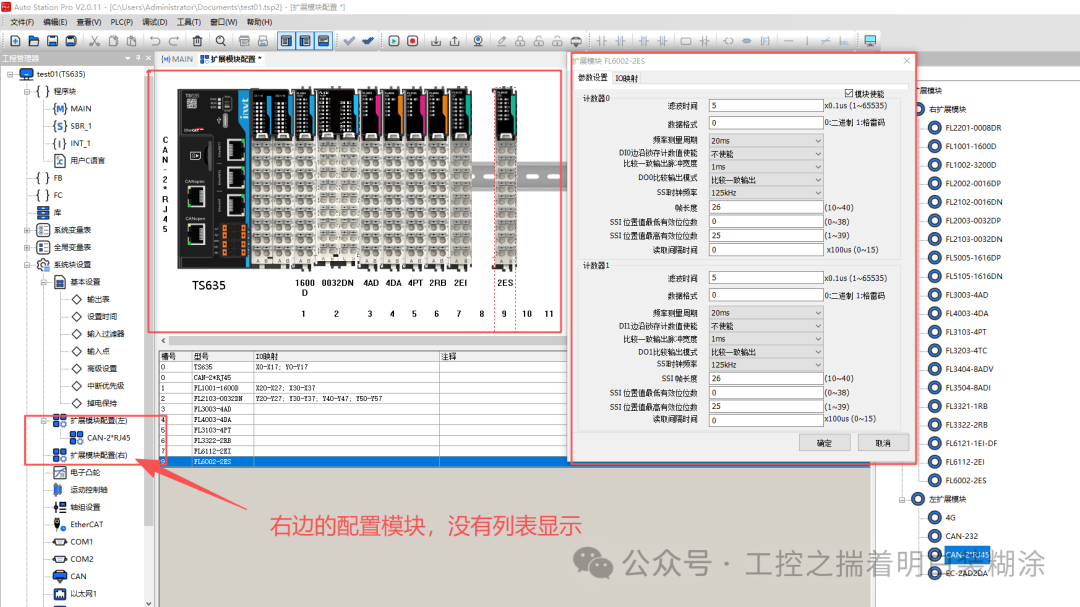Click the Delete trash can icon
Screen dimensions: 1080x607
click(198, 41)
